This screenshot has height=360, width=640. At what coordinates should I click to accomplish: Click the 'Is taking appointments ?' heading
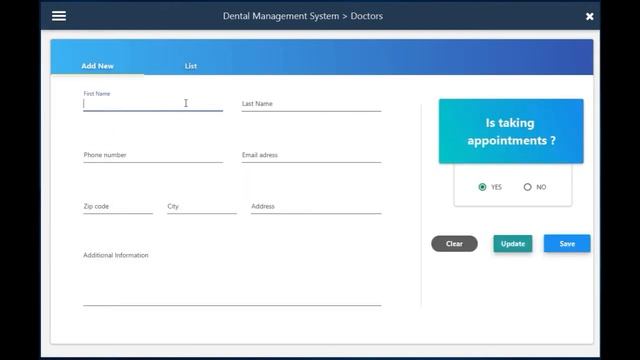(511, 131)
